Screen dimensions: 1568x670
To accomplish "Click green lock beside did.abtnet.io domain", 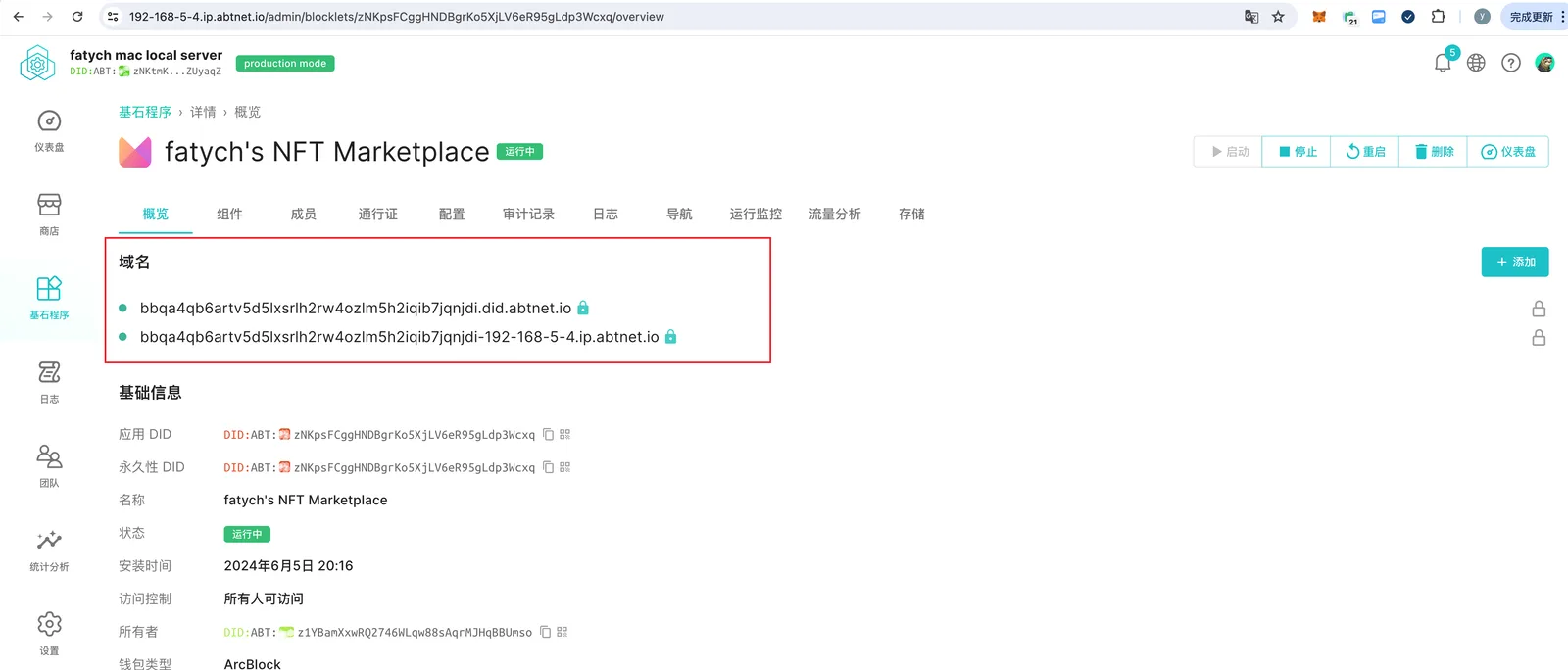I will (x=583, y=308).
